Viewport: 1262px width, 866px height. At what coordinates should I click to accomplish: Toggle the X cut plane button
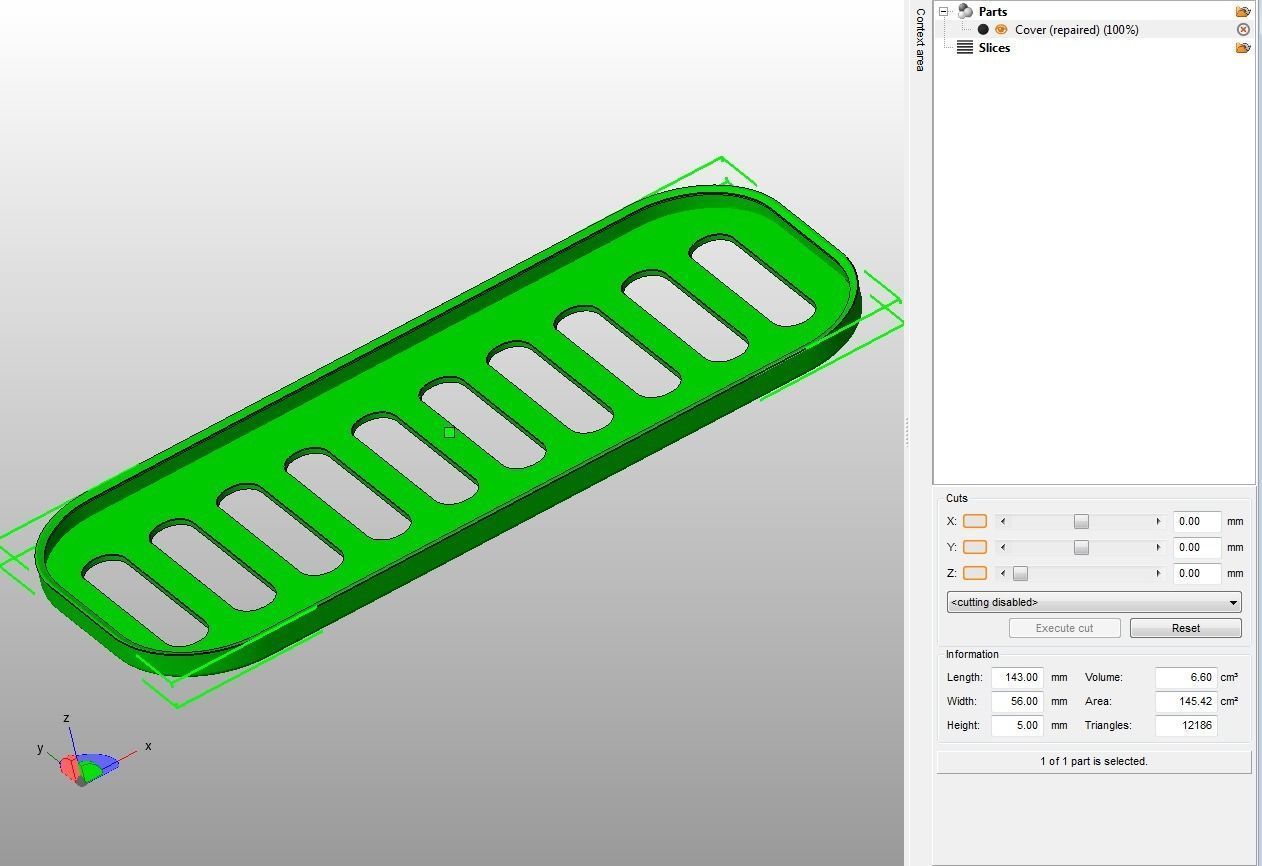pyautogui.click(x=974, y=521)
